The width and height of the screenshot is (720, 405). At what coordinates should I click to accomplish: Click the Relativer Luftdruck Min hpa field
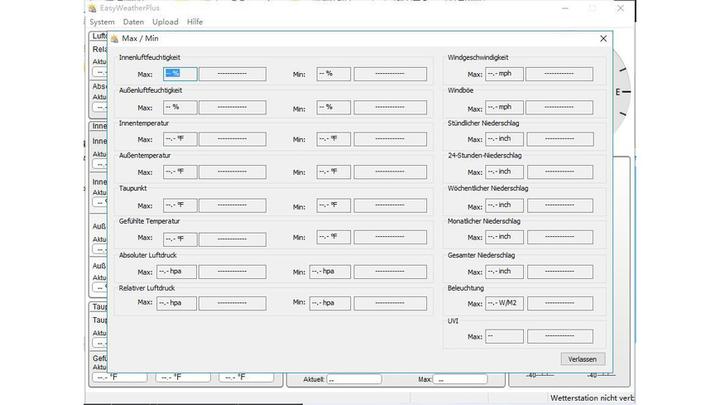(329, 303)
